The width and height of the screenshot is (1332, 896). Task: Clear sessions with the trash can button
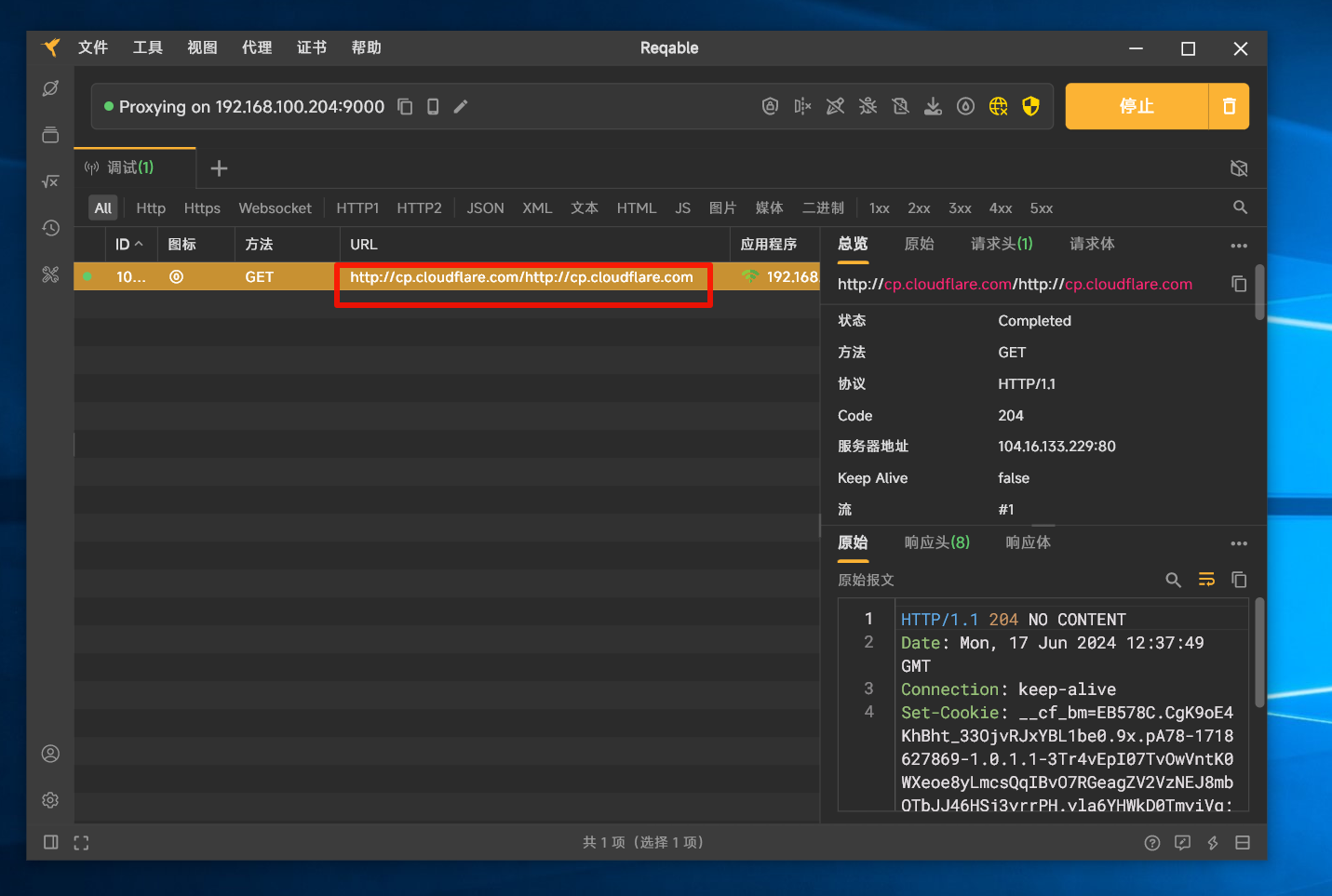pyautogui.click(x=1229, y=106)
